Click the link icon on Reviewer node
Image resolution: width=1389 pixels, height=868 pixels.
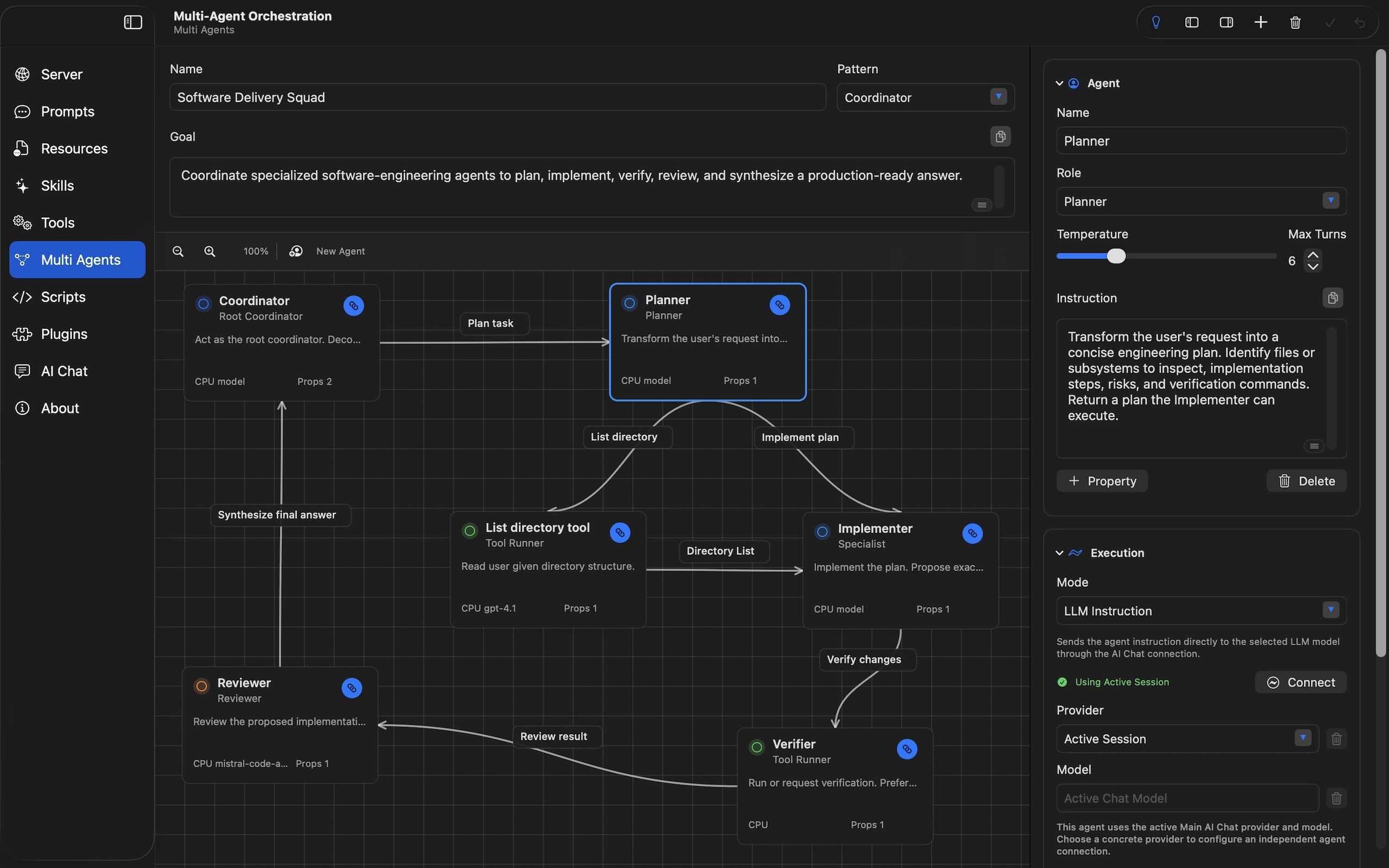coord(352,688)
